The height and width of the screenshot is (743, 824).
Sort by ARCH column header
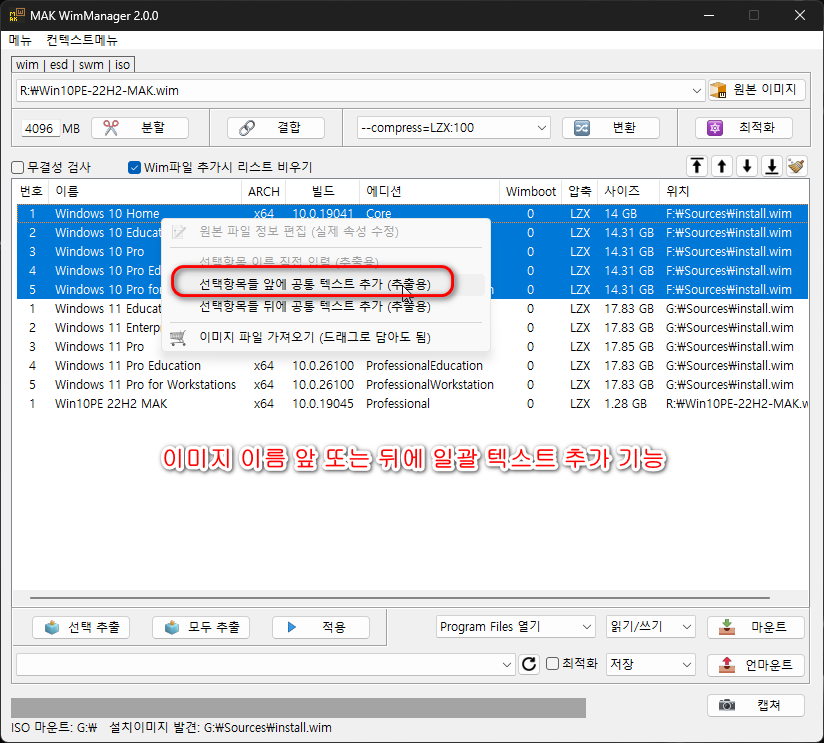[264, 191]
